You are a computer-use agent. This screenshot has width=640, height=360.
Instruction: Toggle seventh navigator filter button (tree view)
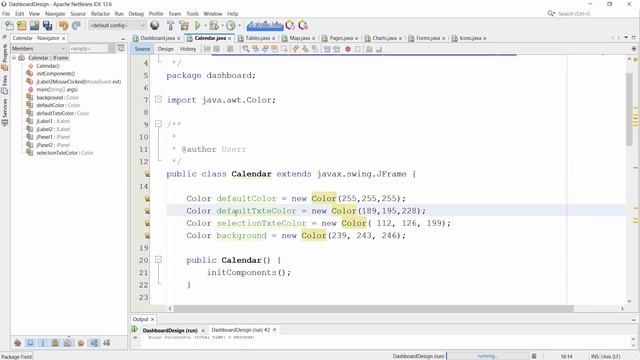94,343
